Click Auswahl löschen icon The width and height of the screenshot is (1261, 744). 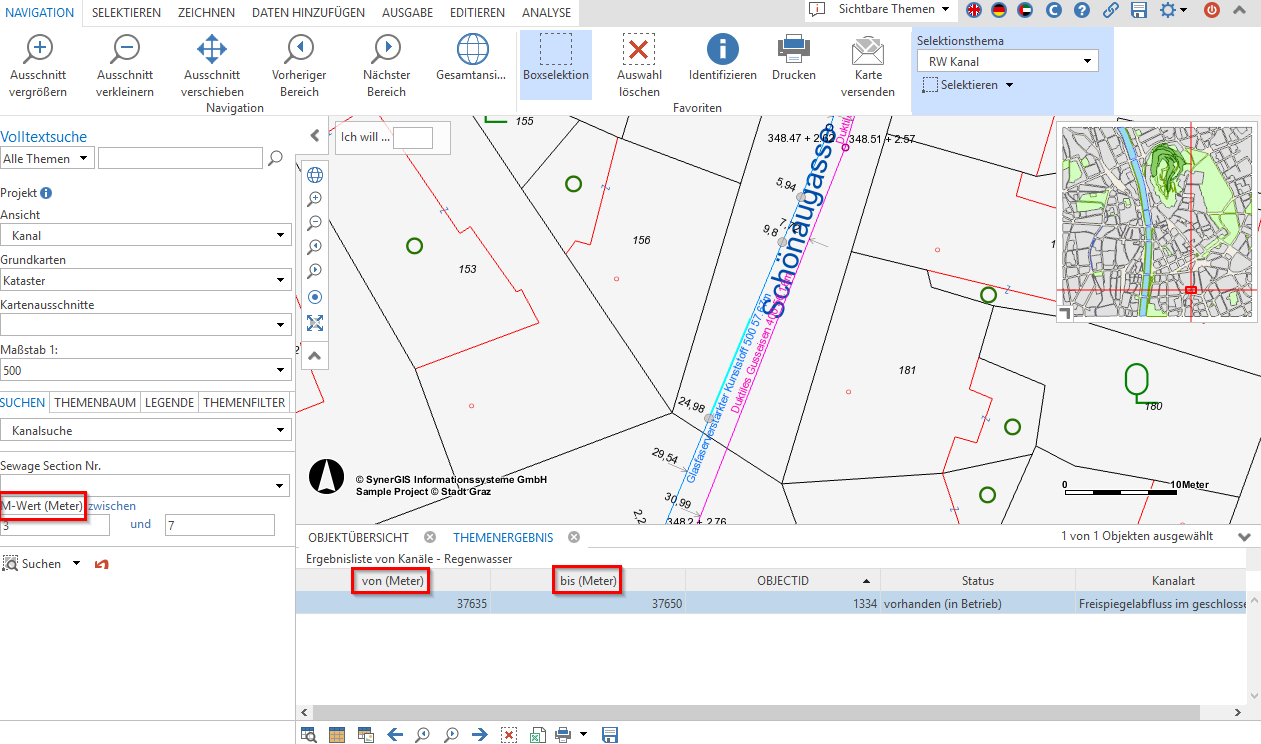point(638,50)
